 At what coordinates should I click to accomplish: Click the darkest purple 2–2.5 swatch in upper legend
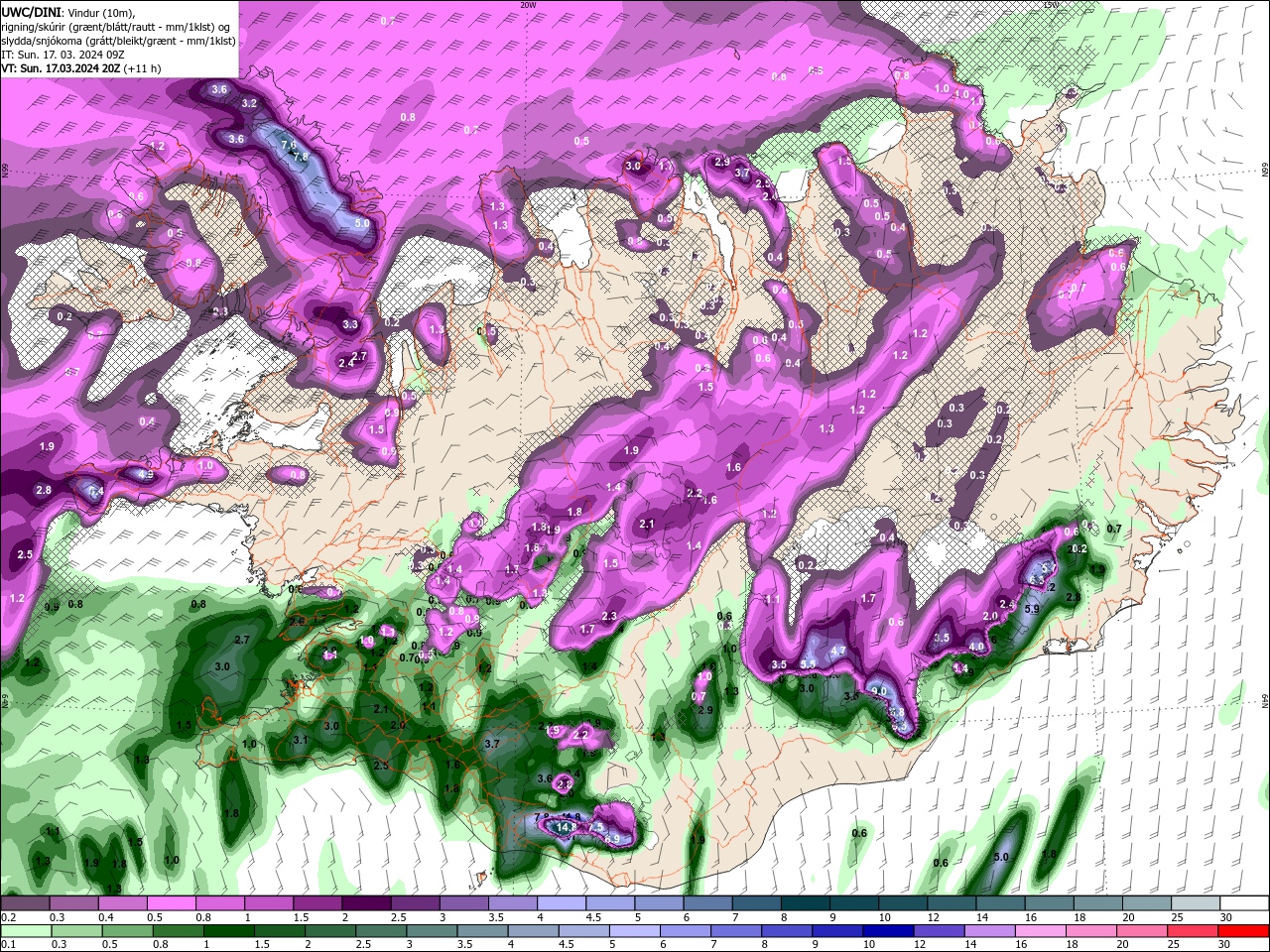[x=366, y=903]
